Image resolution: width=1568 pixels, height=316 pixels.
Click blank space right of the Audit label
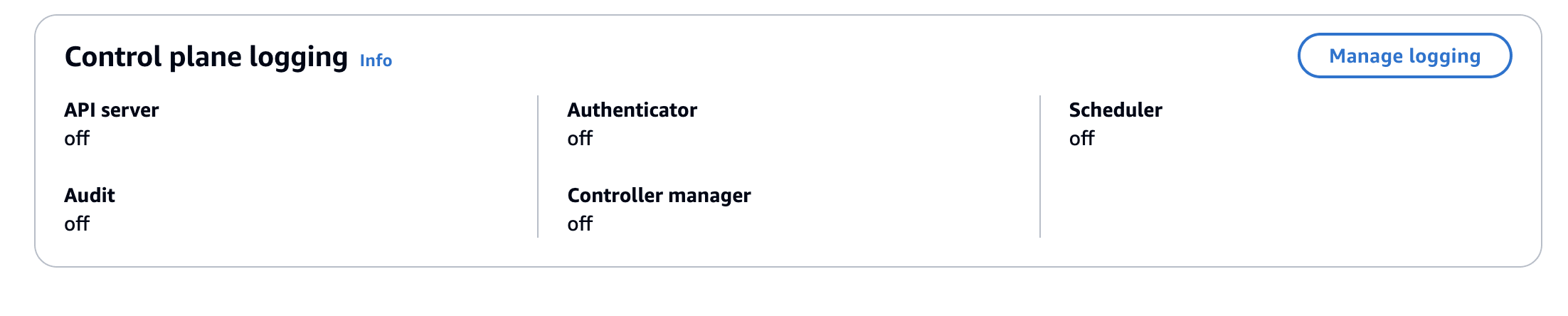click(320, 195)
